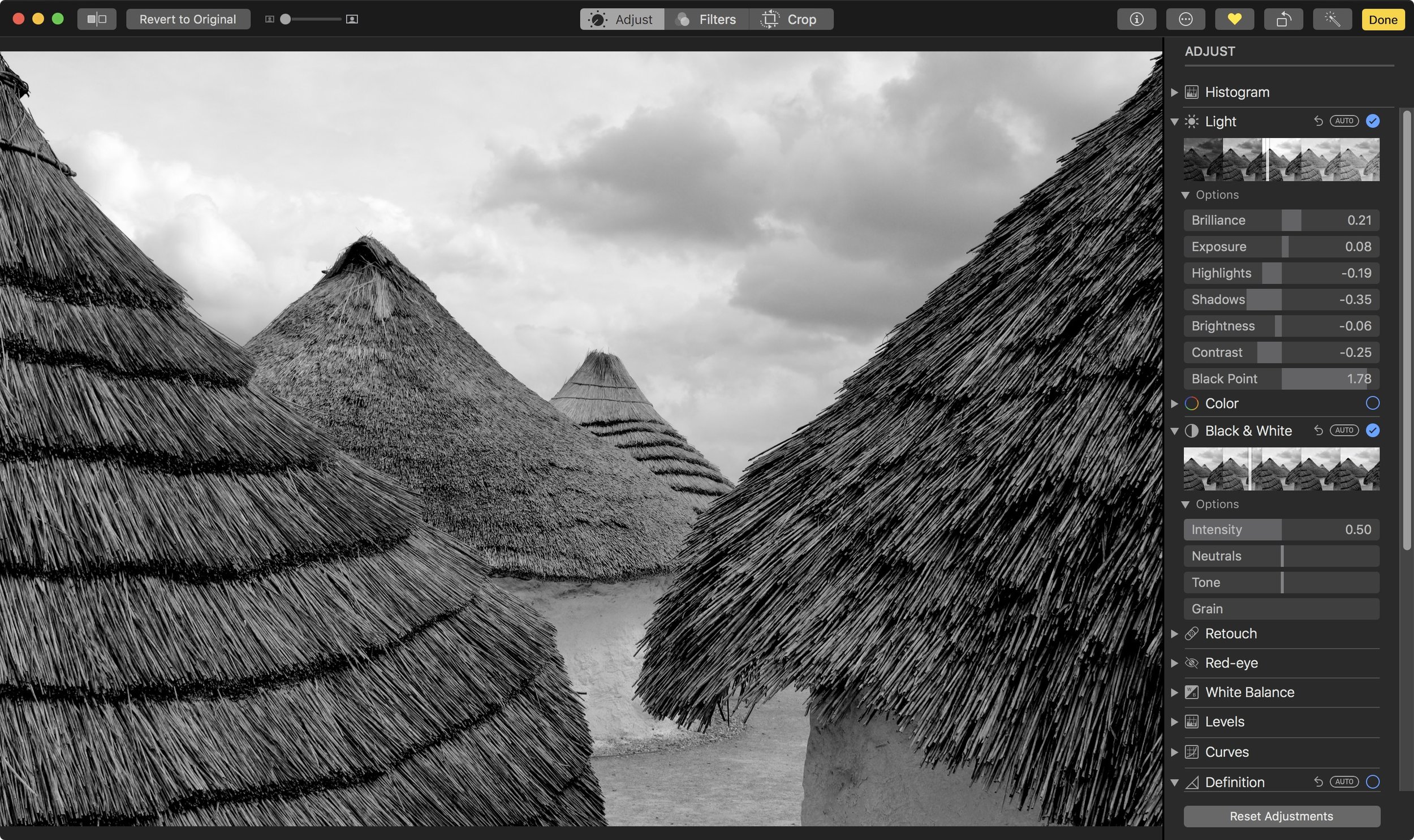Click the Intensity slider
1414x840 pixels.
[x=1282, y=530]
